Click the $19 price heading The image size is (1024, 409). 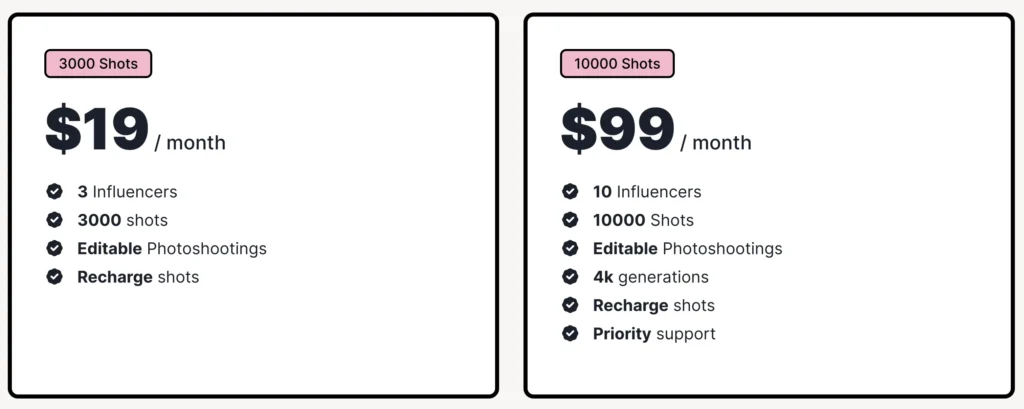pos(97,129)
